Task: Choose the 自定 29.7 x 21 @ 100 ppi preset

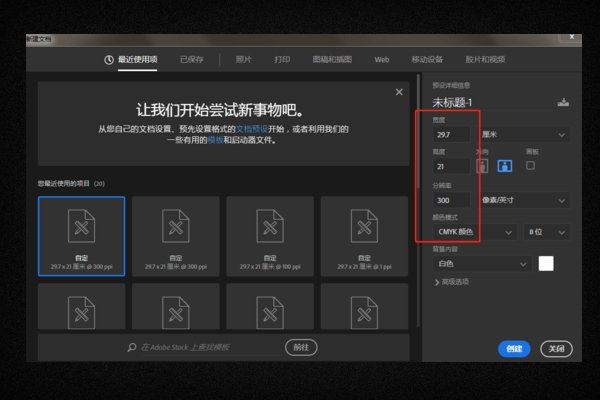Action: click(x=270, y=236)
